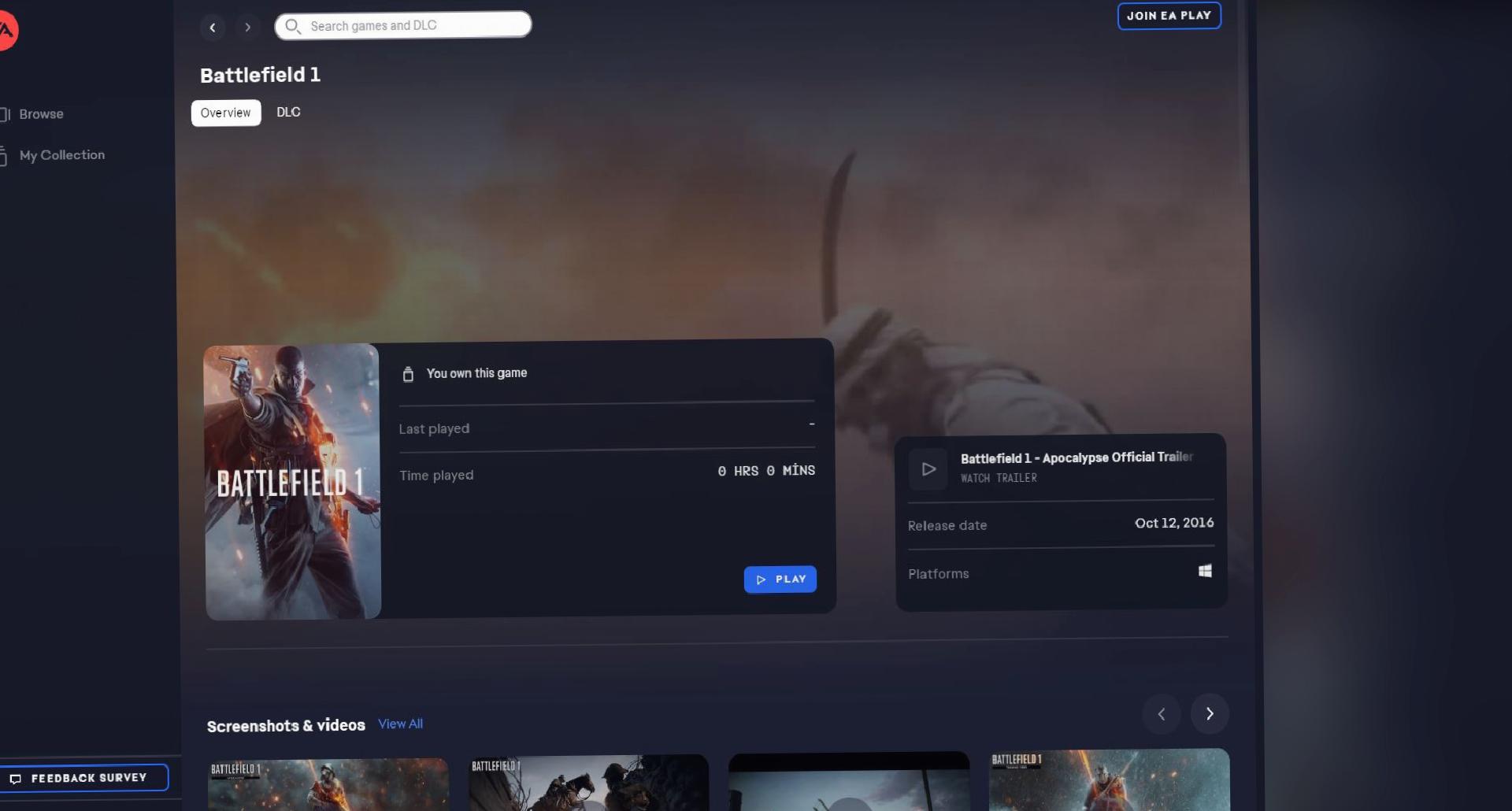1512x811 pixels.
Task: Open the Feedback Survey button
Action: [x=83, y=778]
